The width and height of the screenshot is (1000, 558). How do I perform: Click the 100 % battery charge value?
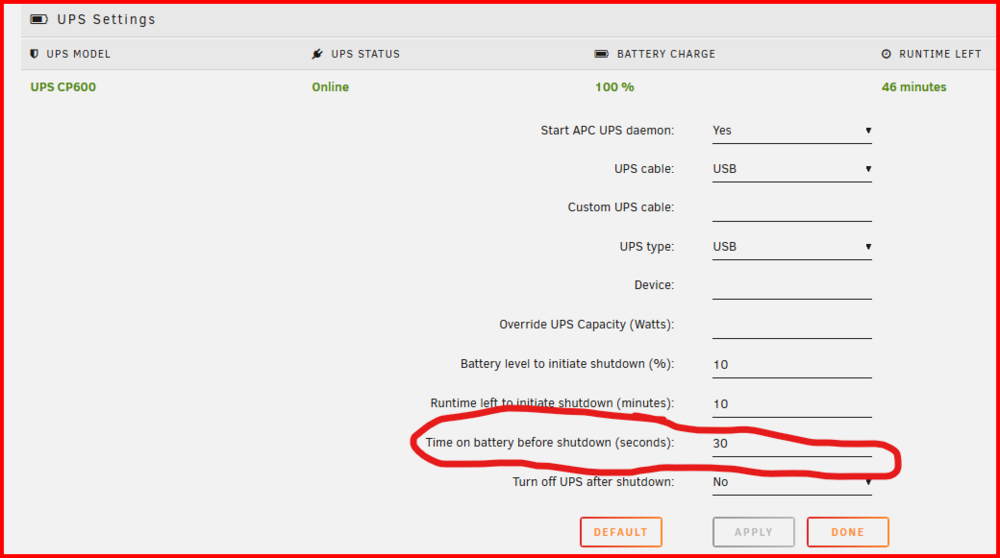coord(615,87)
